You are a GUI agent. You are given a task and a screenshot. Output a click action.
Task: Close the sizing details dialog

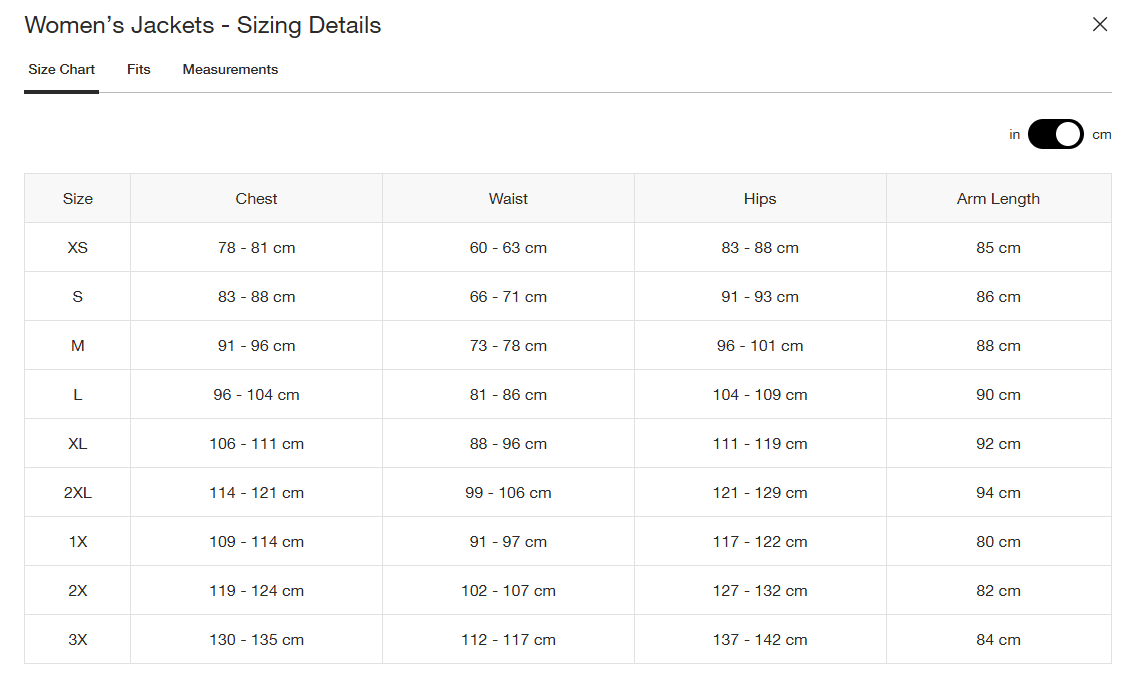[x=1100, y=25]
